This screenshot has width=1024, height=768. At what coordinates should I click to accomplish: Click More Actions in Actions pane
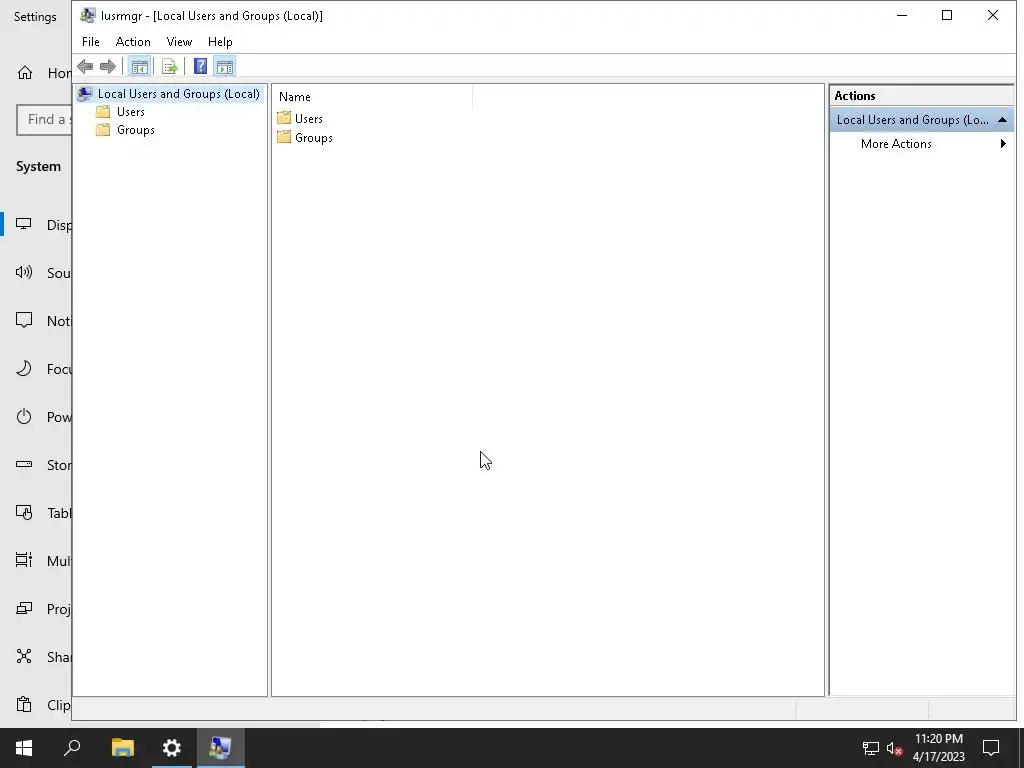click(896, 144)
